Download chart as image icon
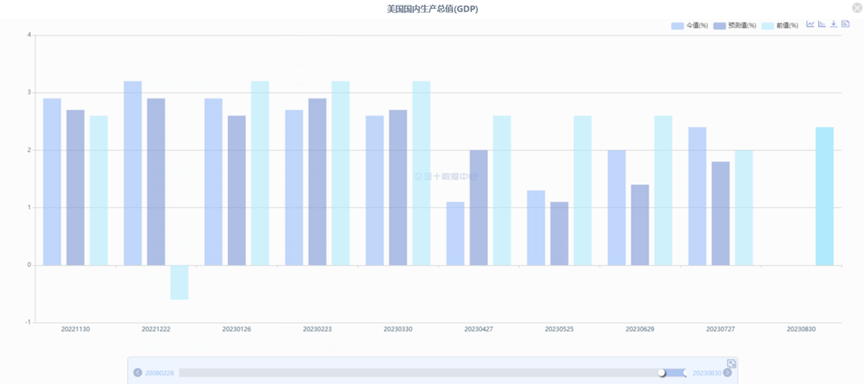 click(x=834, y=24)
